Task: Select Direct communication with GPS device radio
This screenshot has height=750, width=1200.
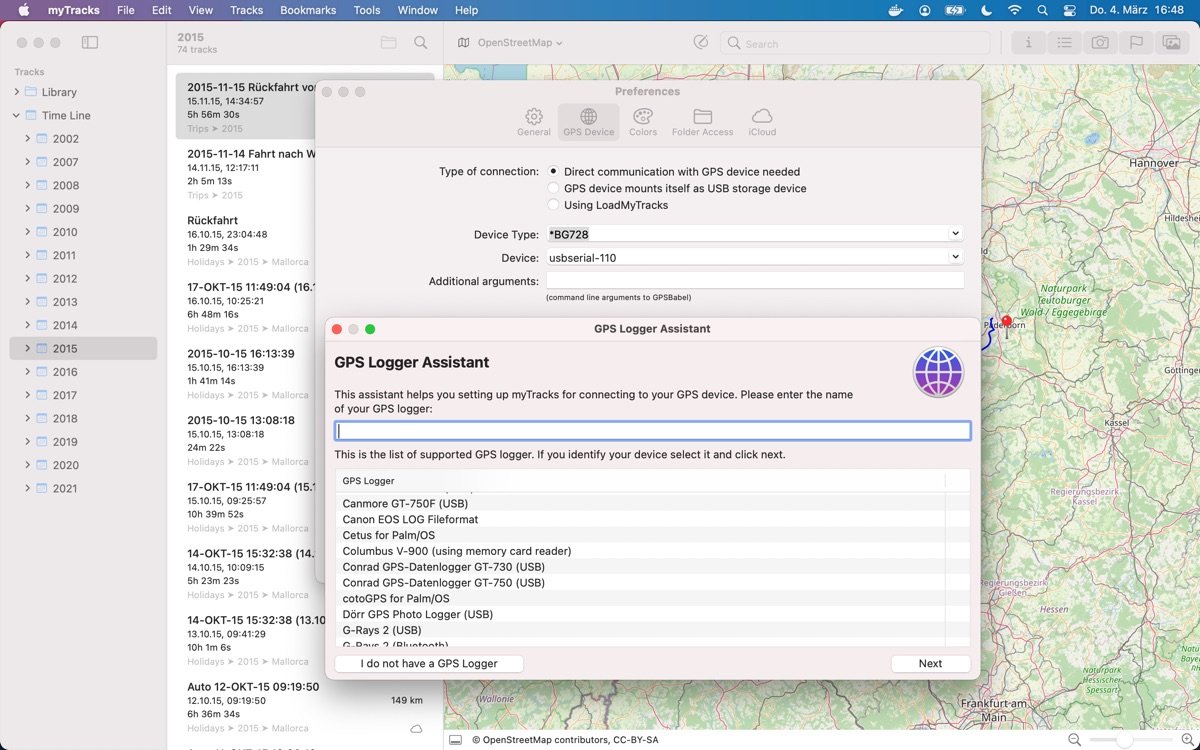Action: click(x=553, y=172)
